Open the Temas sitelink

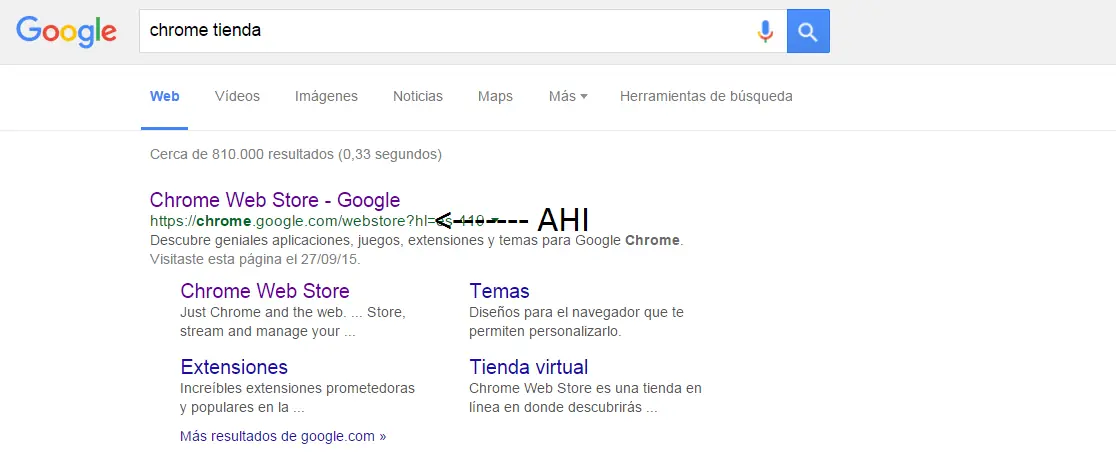tap(499, 290)
